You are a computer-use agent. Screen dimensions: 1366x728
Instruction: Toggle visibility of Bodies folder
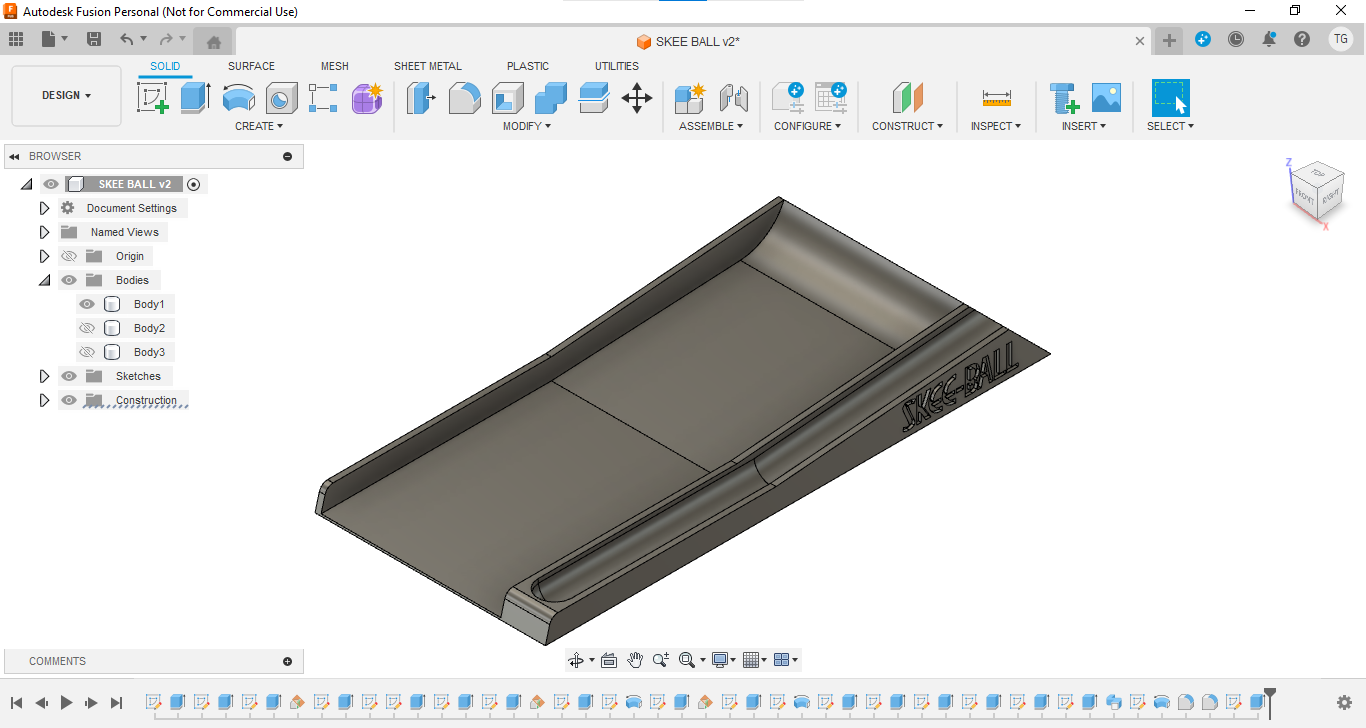coord(69,280)
